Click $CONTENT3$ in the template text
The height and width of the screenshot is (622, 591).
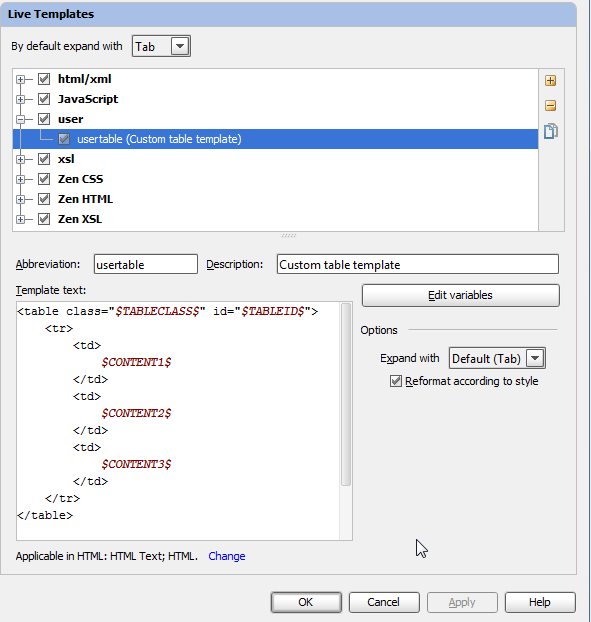(x=136, y=464)
